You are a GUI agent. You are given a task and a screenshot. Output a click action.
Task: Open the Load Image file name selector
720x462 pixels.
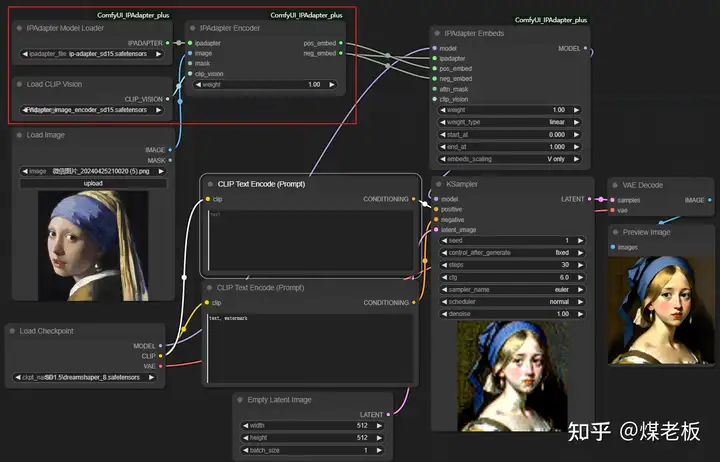pyautogui.click(x=93, y=171)
